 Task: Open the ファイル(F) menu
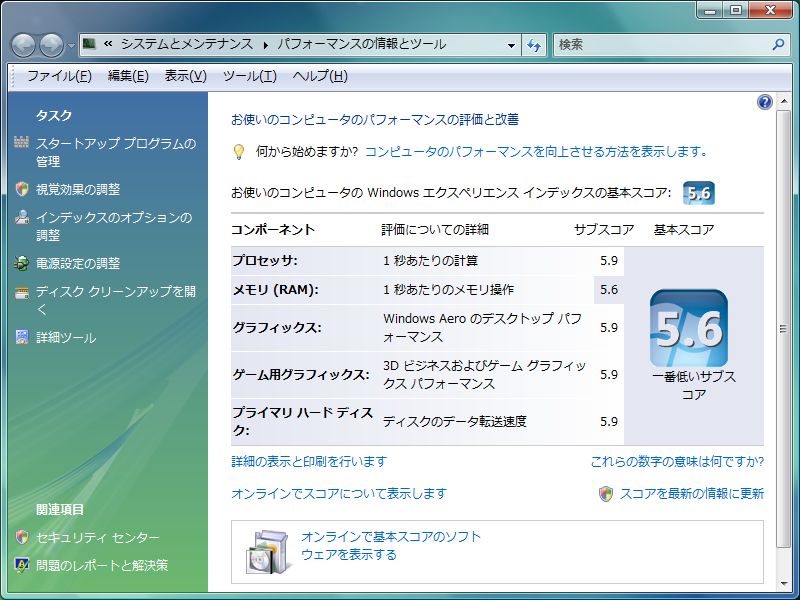[x=59, y=76]
